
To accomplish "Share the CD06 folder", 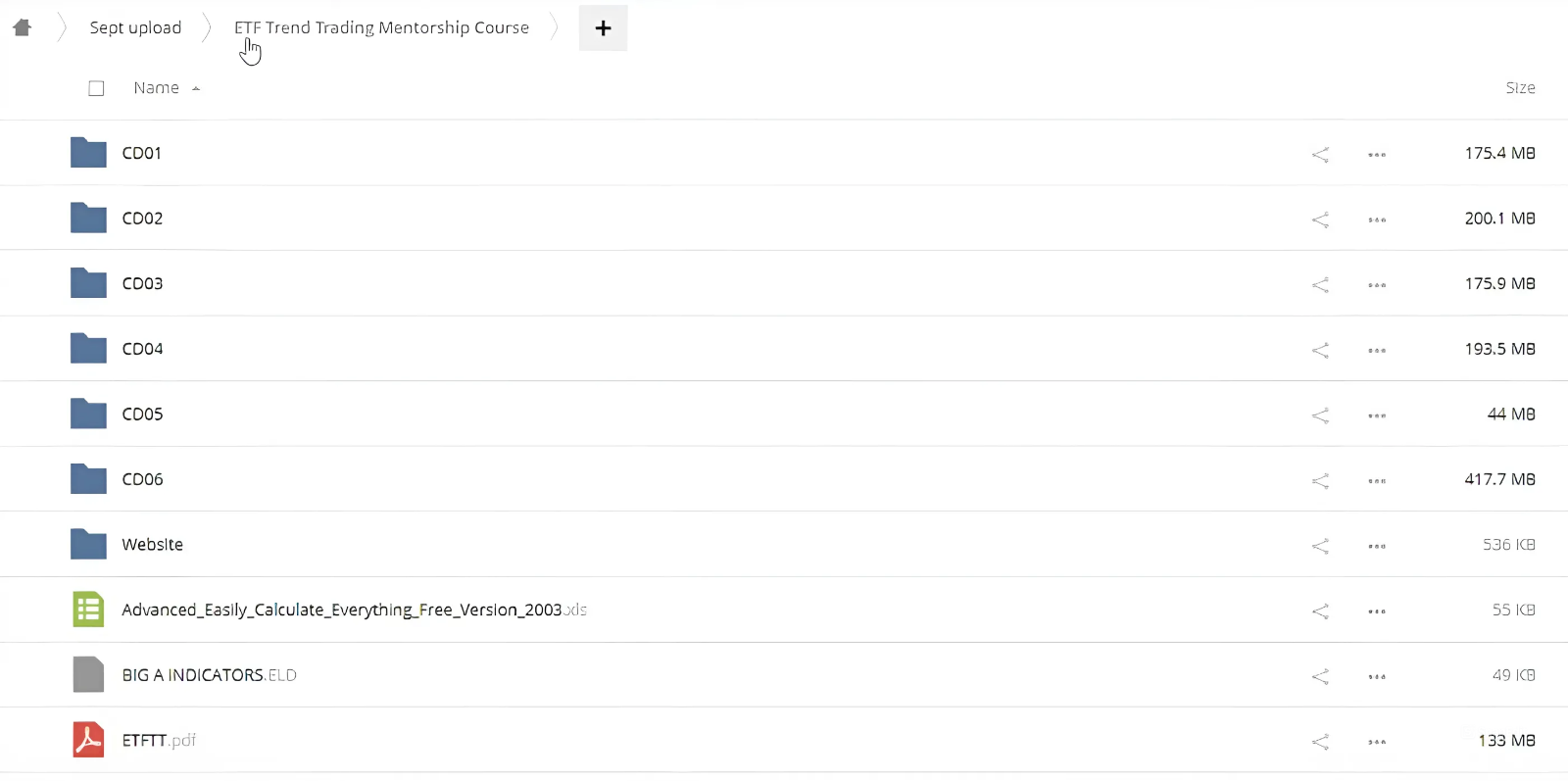I will click(x=1320, y=481).
